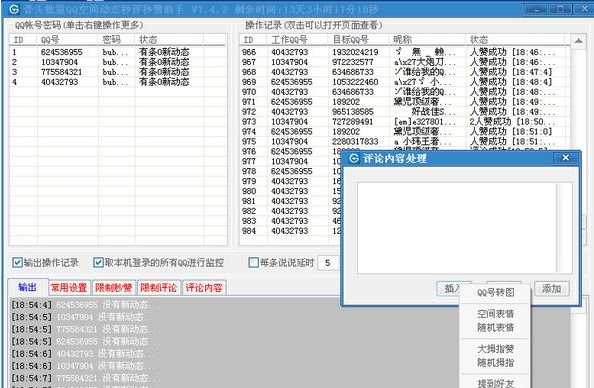Screen dimensions: 594x388
Task: Select account row with QQ 624536955
Action: 118,52
